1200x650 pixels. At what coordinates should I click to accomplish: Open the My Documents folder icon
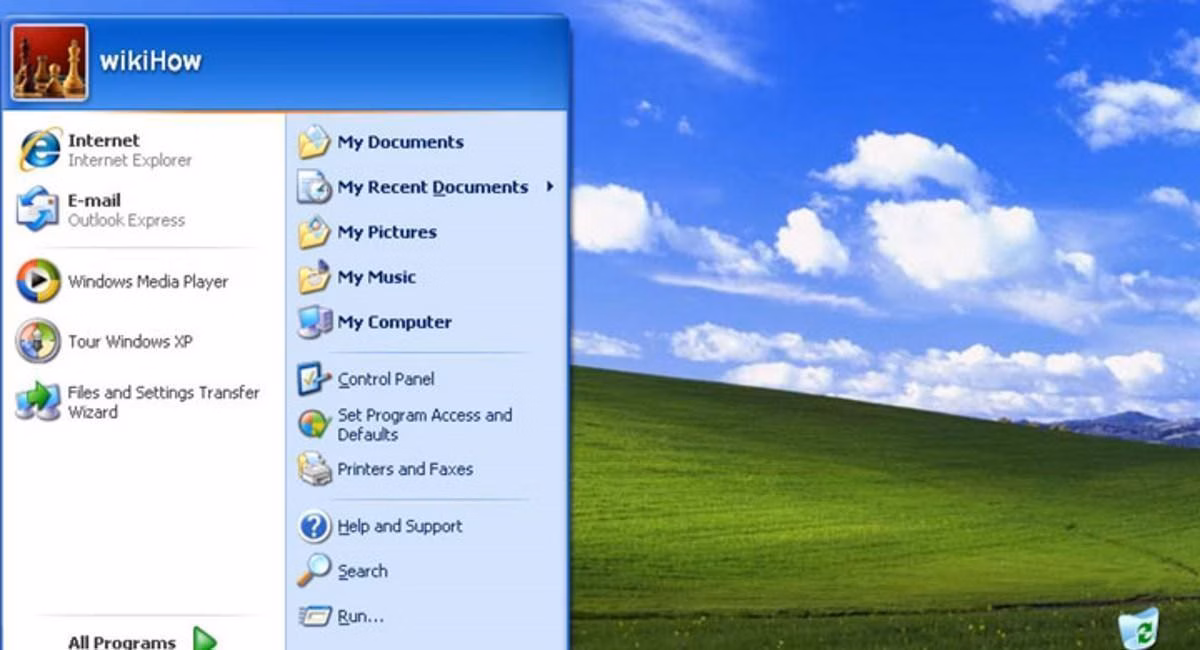tap(314, 142)
